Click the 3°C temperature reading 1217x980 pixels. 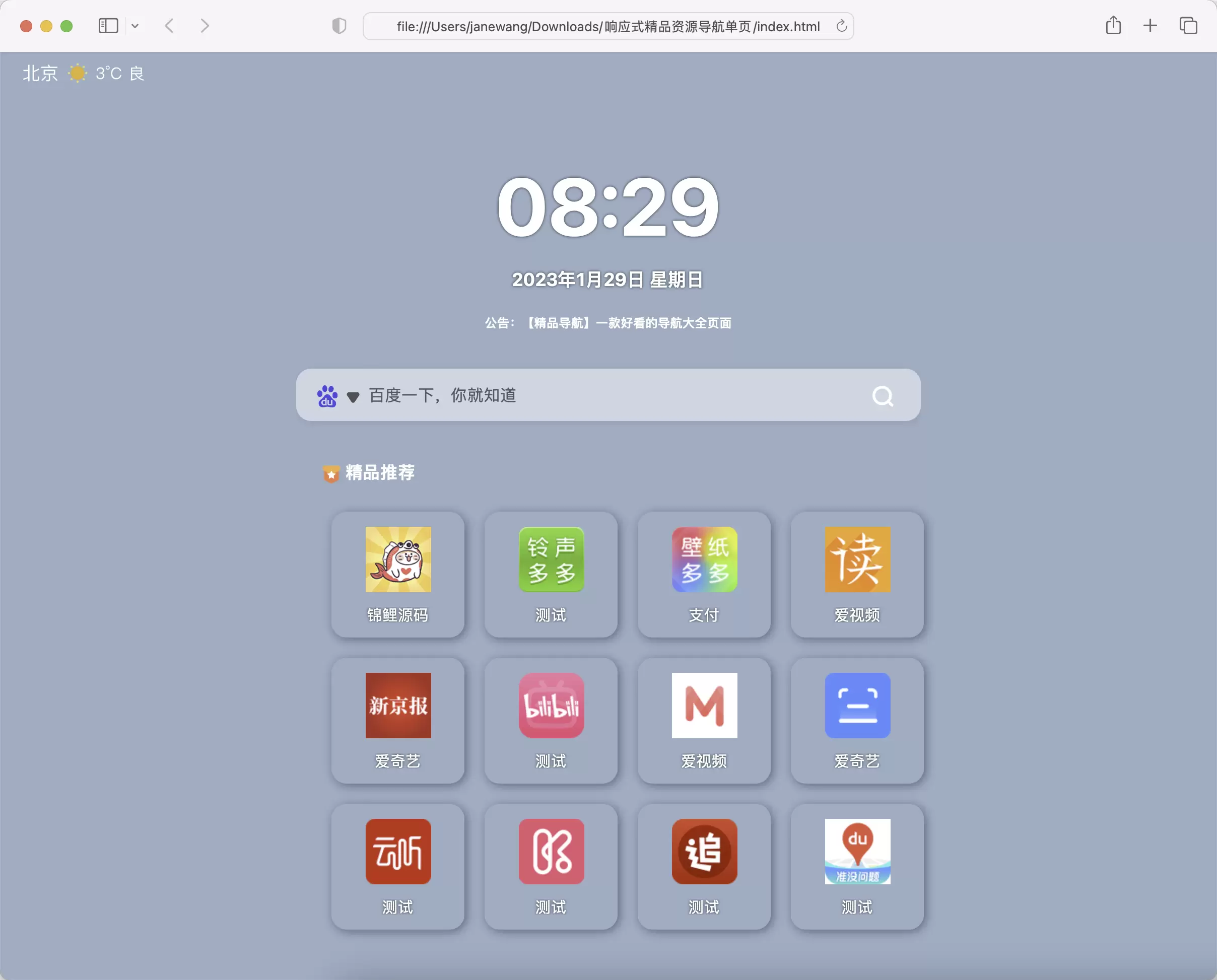[x=108, y=74]
